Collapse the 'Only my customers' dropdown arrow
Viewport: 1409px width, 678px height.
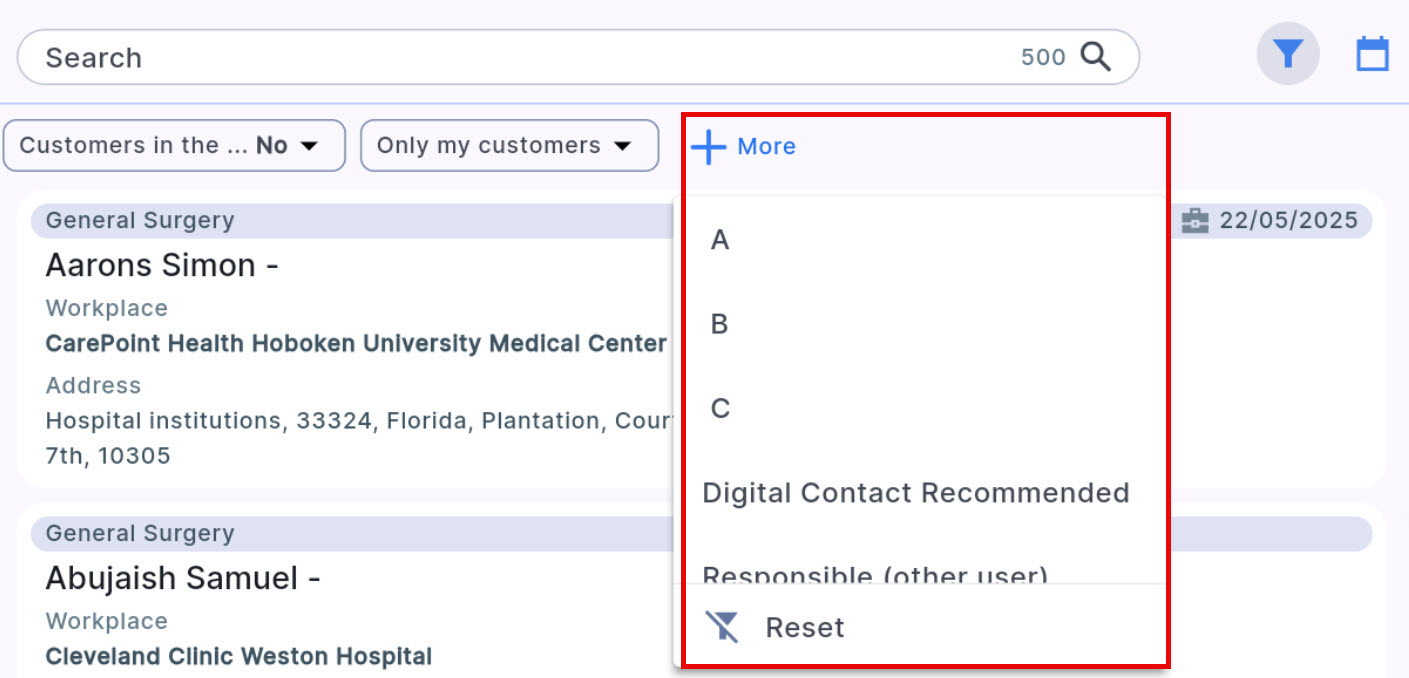(x=623, y=145)
